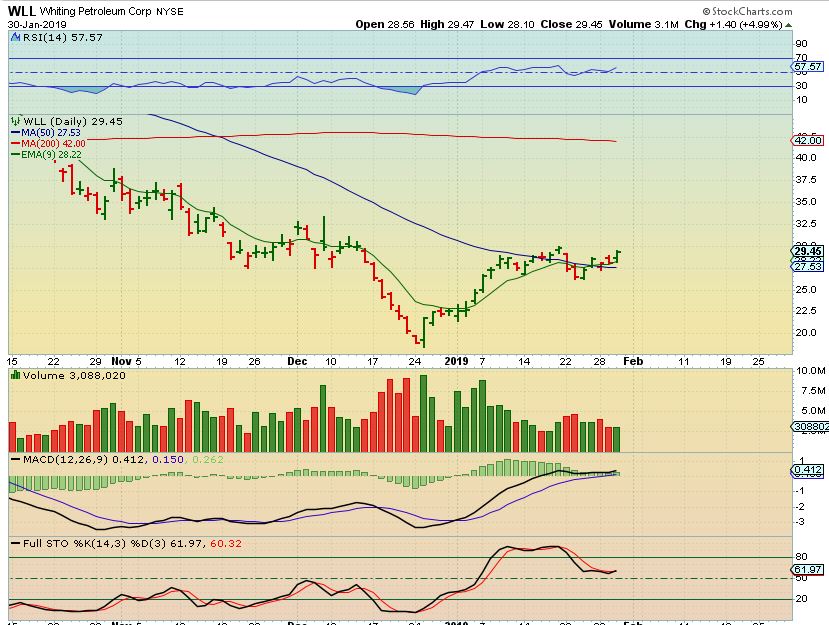Screen dimensions: 829x625
Task: Click the Volume 3,088,020 legend label
Action: (75, 376)
